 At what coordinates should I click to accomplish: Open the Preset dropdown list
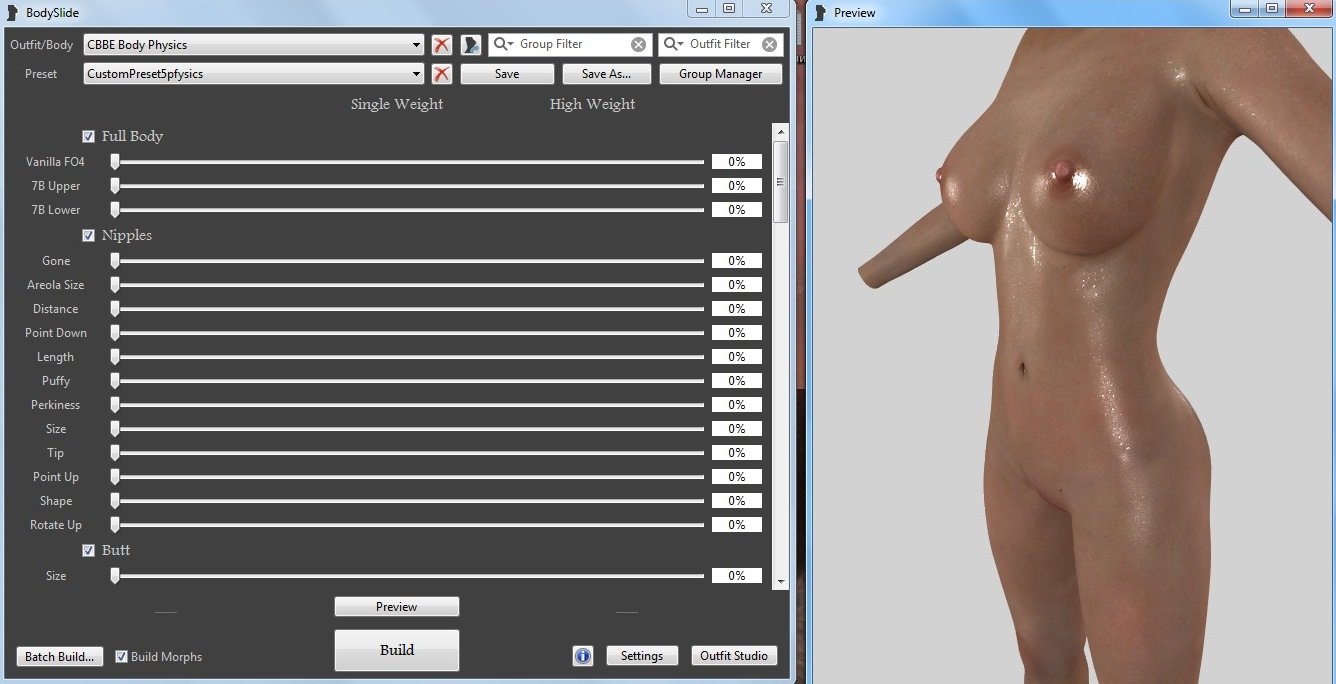[x=417, y=74]
